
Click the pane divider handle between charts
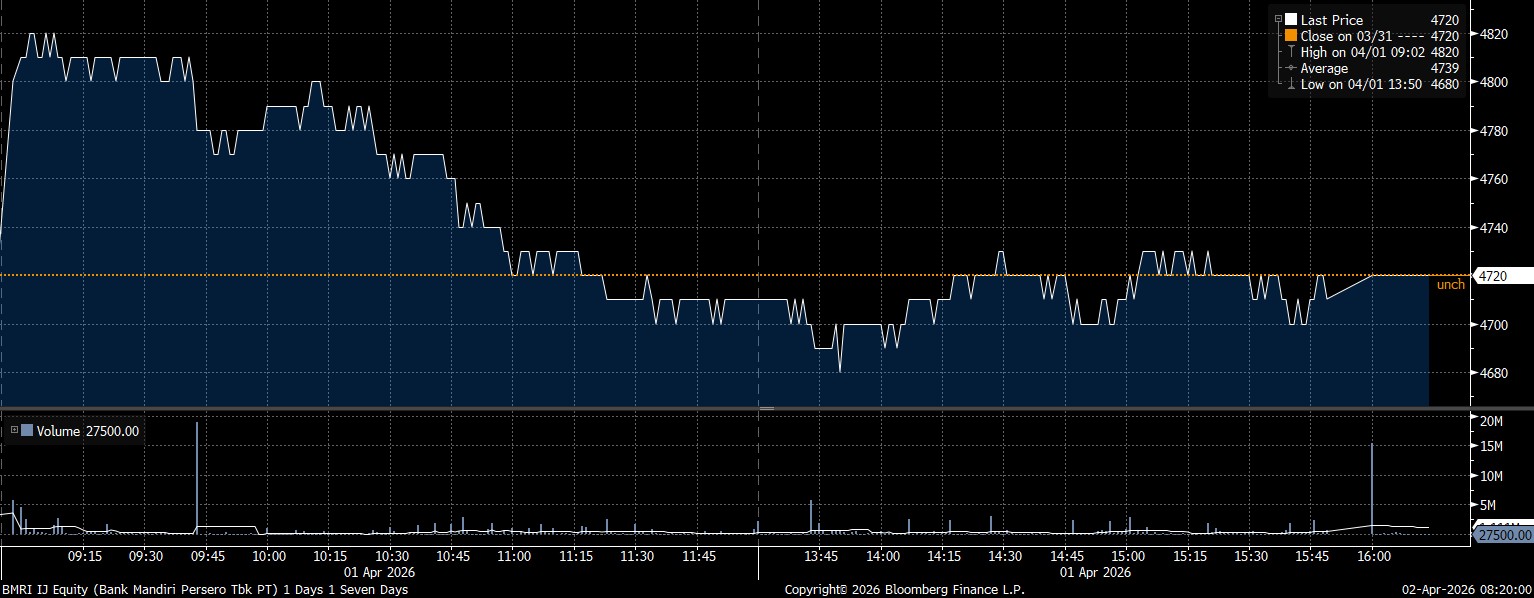766,408
